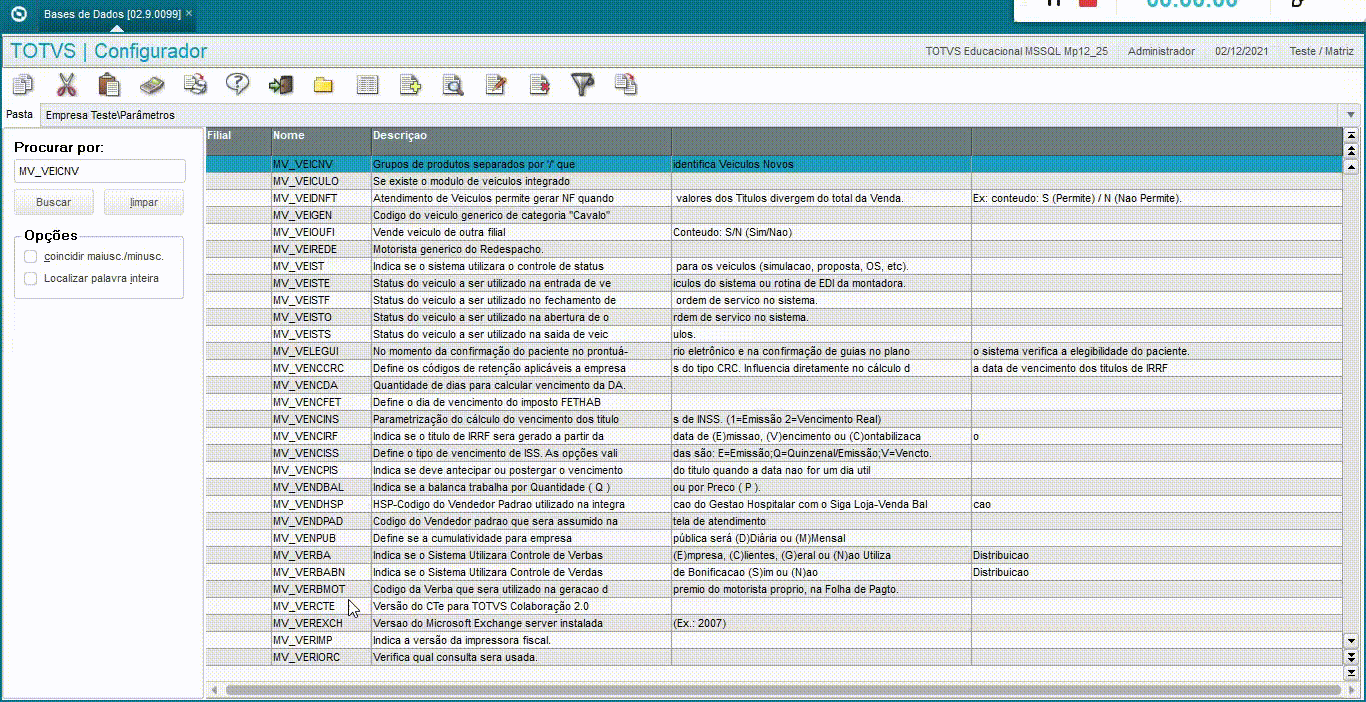The image size is (1366, 702).
Task: Select the MV_VERBA row
Action: click(773, 555)
